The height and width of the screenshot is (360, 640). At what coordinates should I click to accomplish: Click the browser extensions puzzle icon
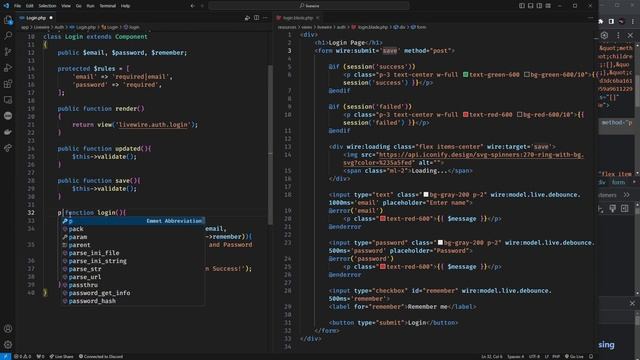(601, 21)
